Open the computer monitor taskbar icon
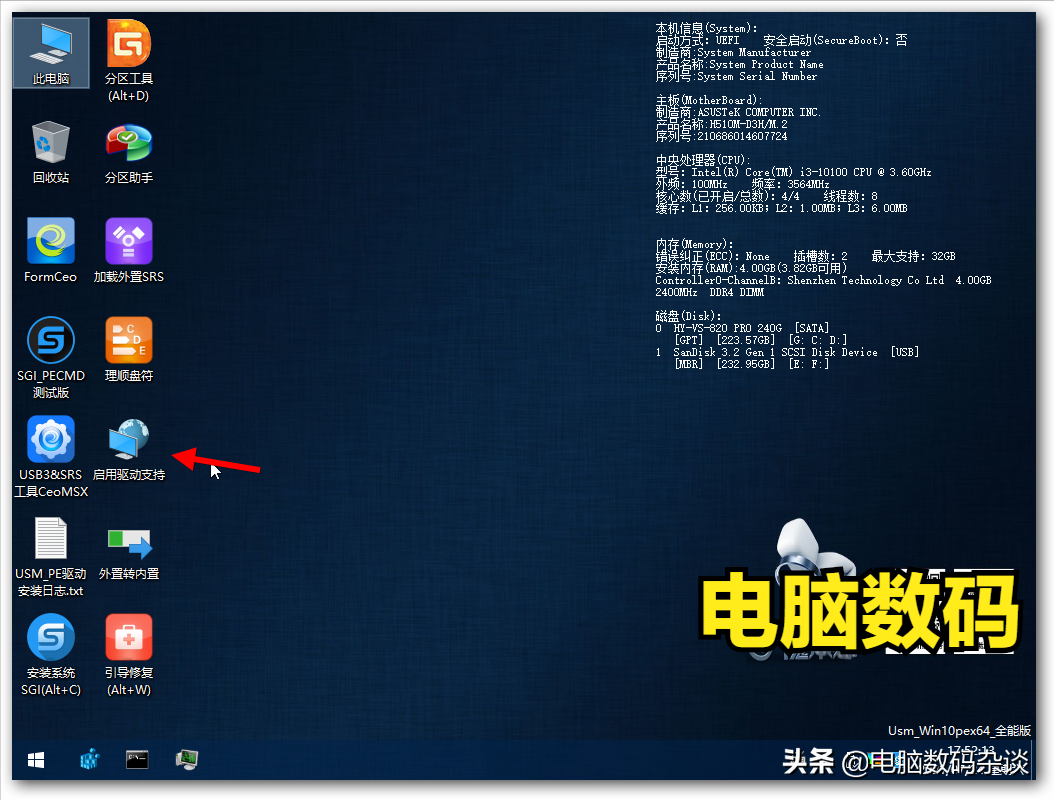 [186, 760]
